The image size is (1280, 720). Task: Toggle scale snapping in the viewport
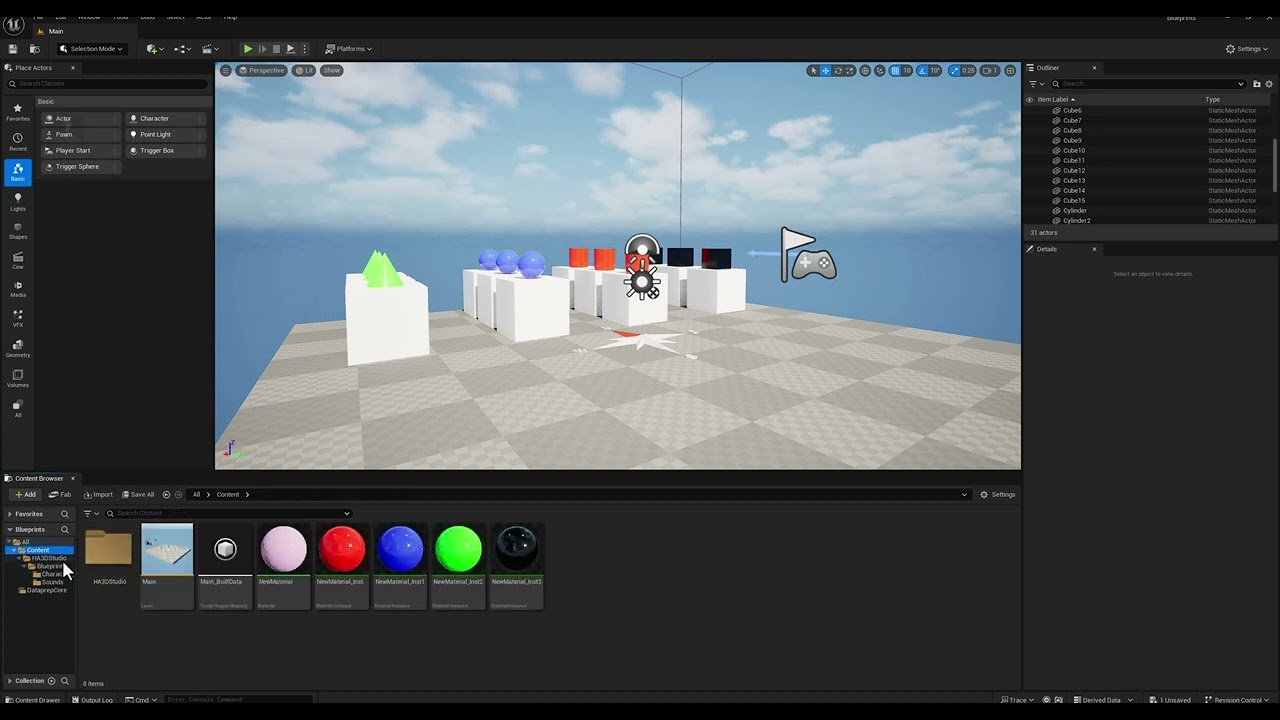click(x=955, y=71)
